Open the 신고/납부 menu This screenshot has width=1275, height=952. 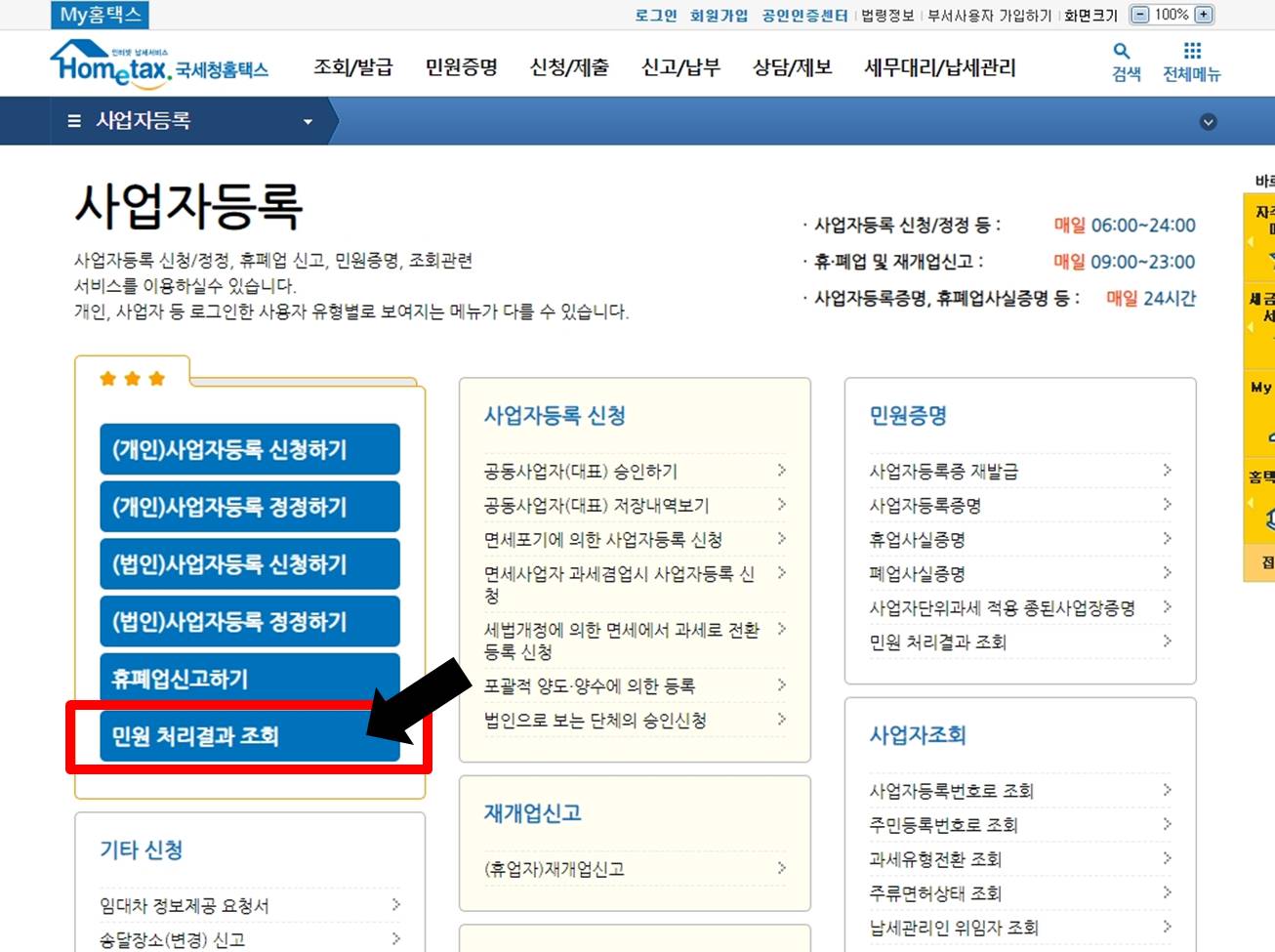point(680,67)
